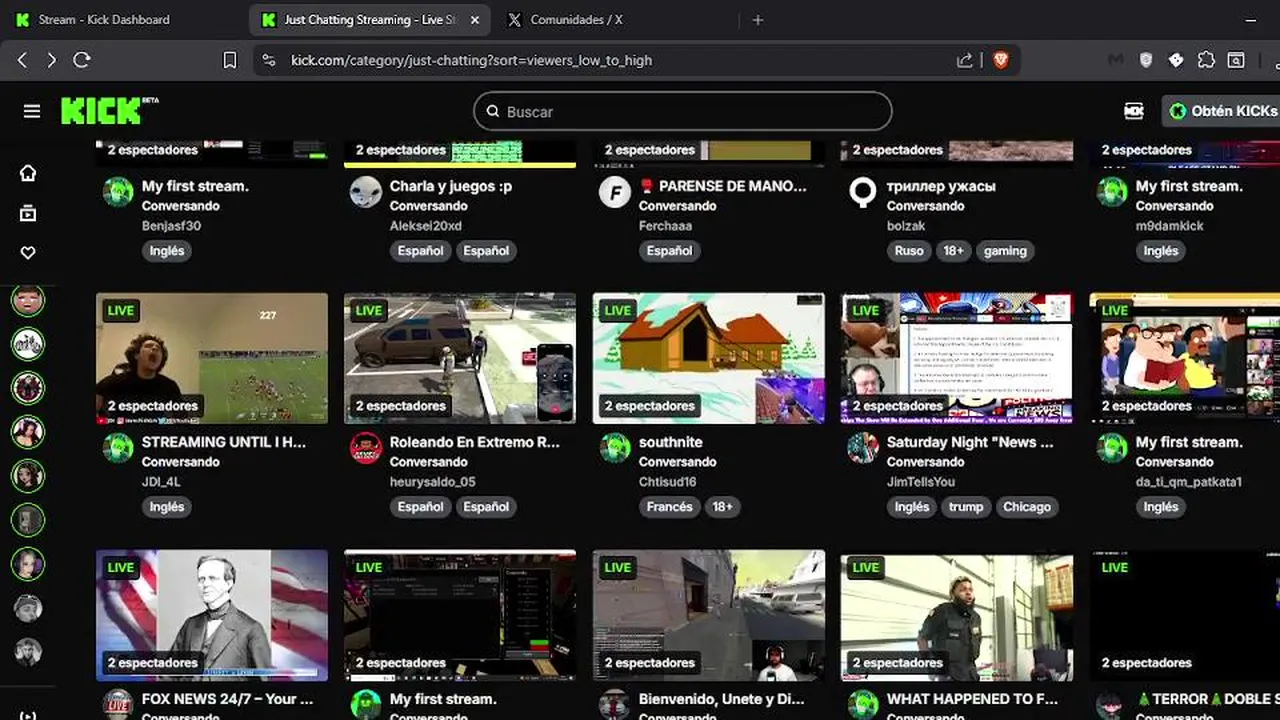Open Ferchaa's F avatar
This screenshot has width=1280, height=720.
615,192
